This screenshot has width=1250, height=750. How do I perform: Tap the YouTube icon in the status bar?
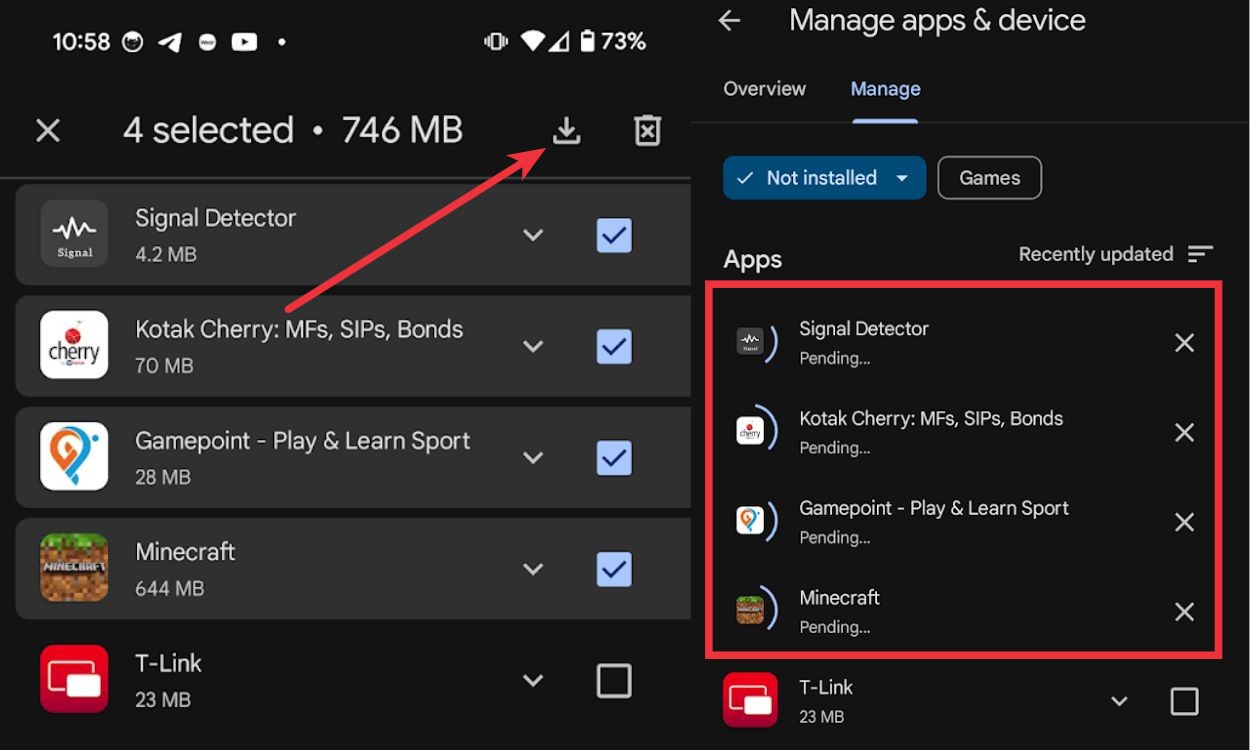tap(243, 41)
